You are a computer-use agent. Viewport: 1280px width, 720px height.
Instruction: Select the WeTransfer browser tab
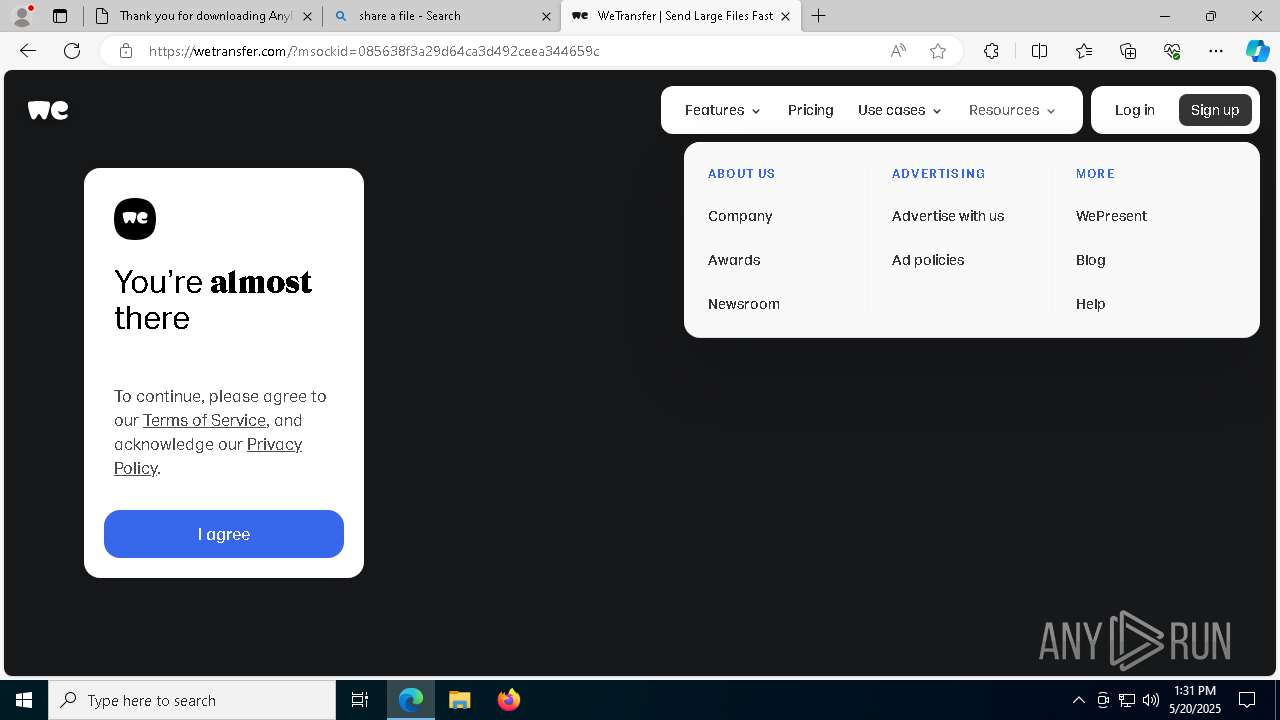[681, 16]
